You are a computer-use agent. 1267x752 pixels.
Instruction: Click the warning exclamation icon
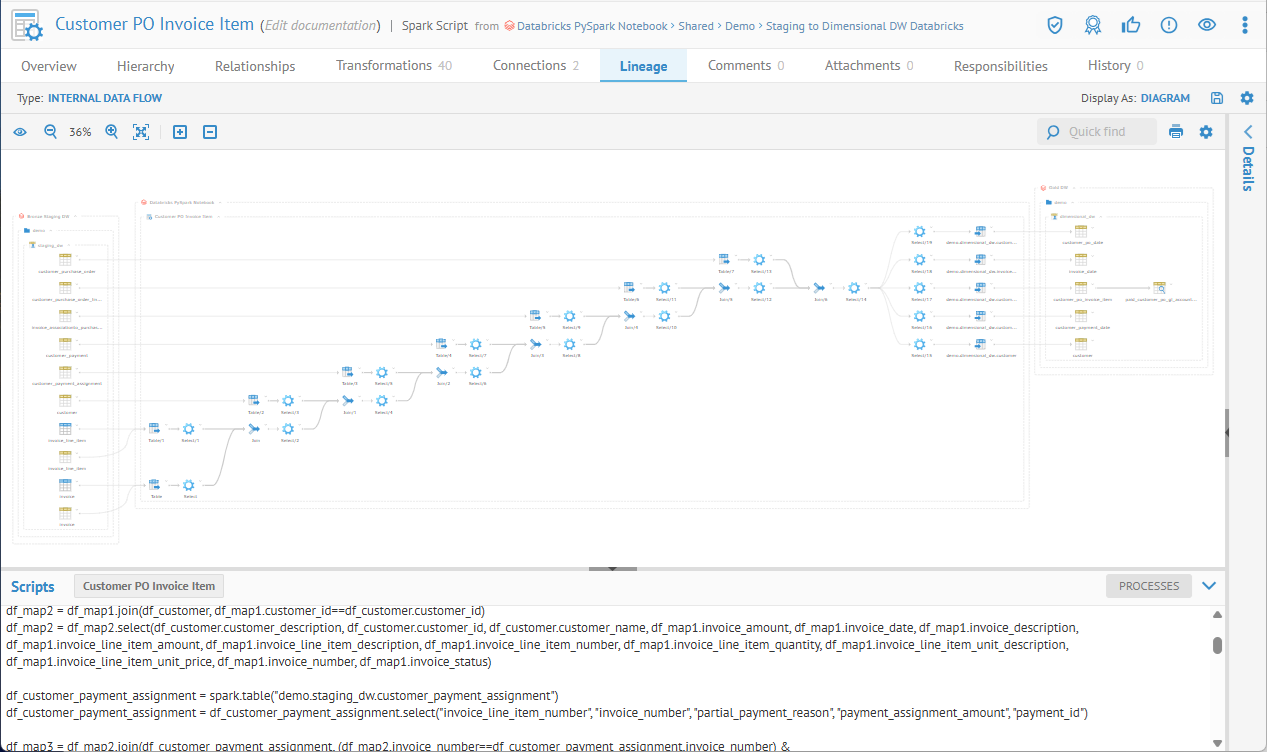1169,25
